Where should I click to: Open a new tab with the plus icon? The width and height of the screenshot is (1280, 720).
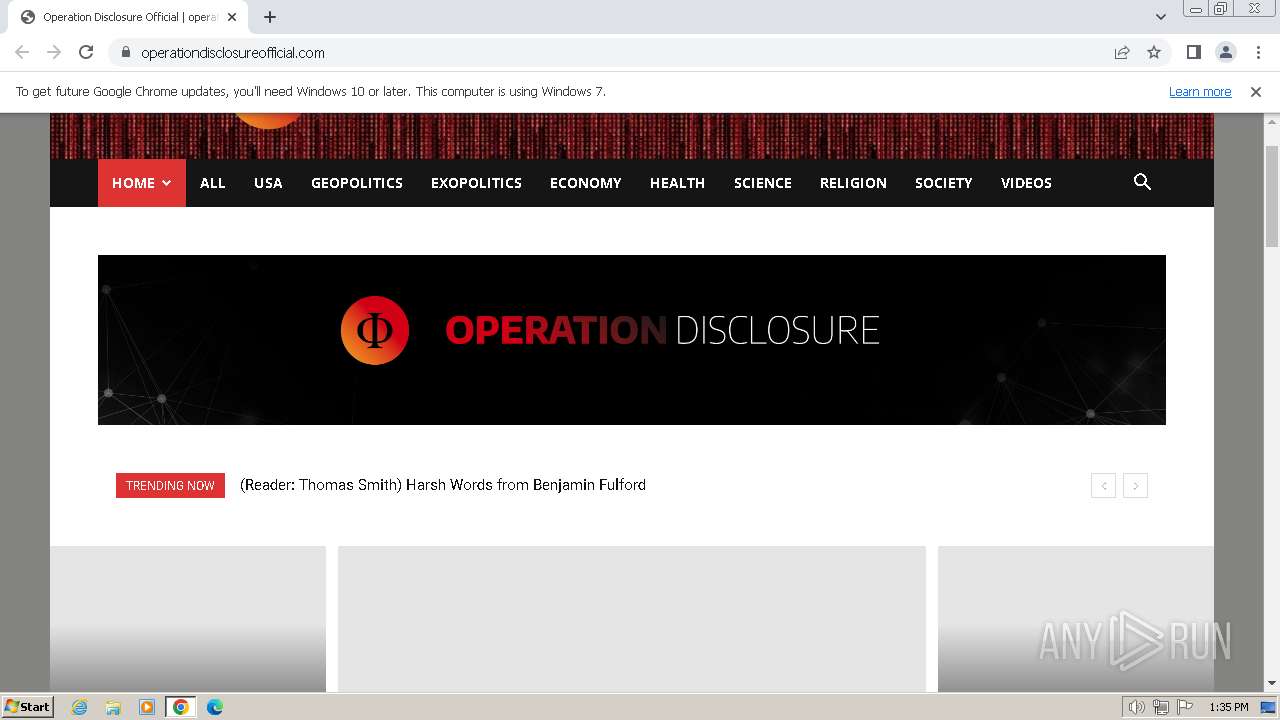tap(270, 17)
